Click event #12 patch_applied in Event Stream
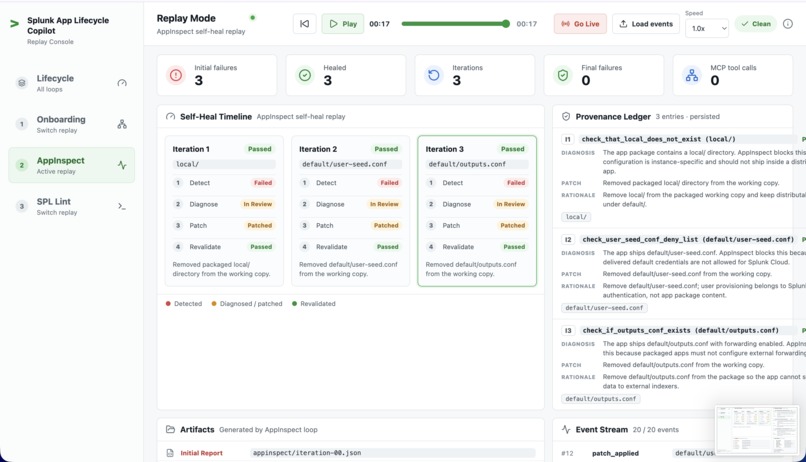This screenshot has height=462, width=806. [615, 453]
